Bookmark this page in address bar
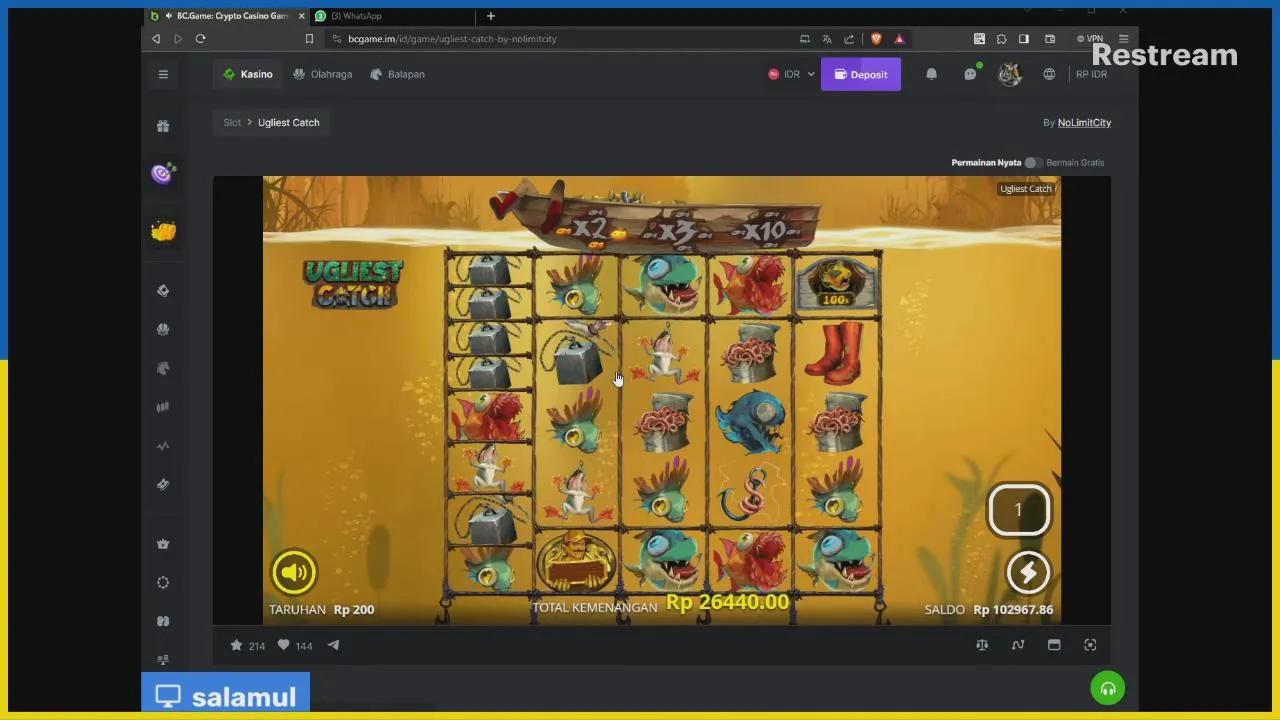1280x720 pixels. click(x=309, y=39)
